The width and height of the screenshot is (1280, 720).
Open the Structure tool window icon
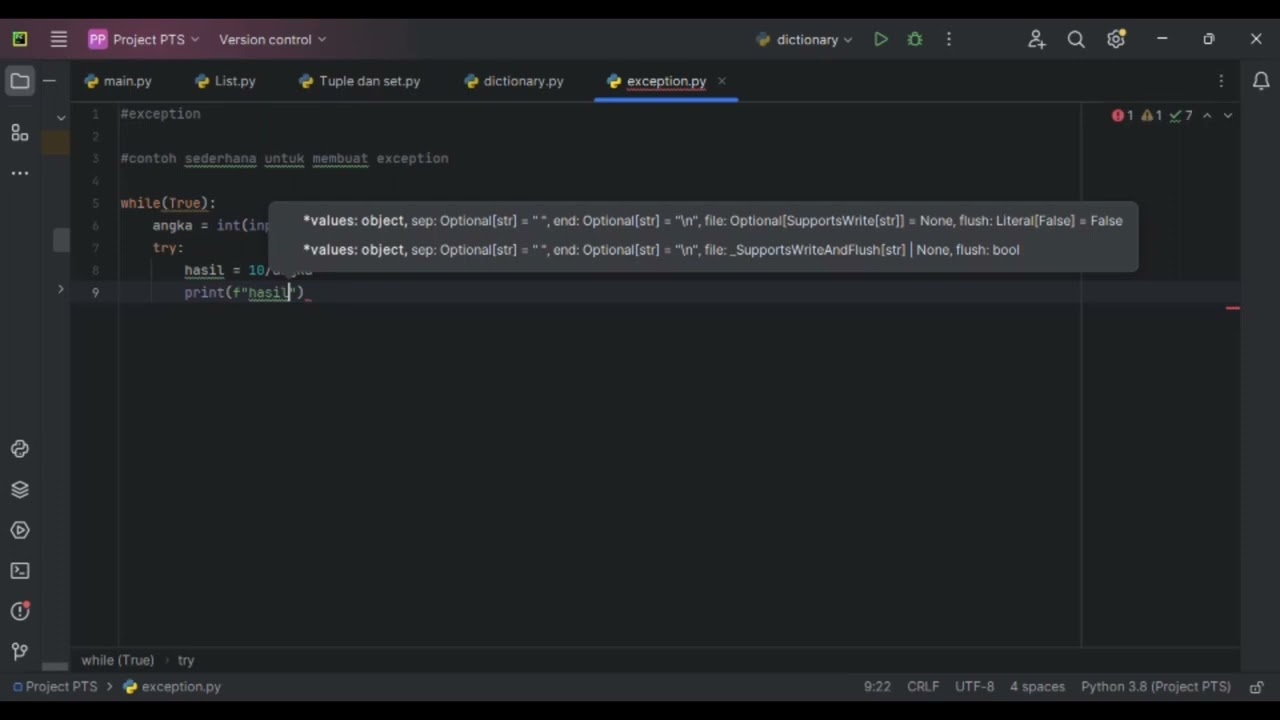click(x=20, y=132)
